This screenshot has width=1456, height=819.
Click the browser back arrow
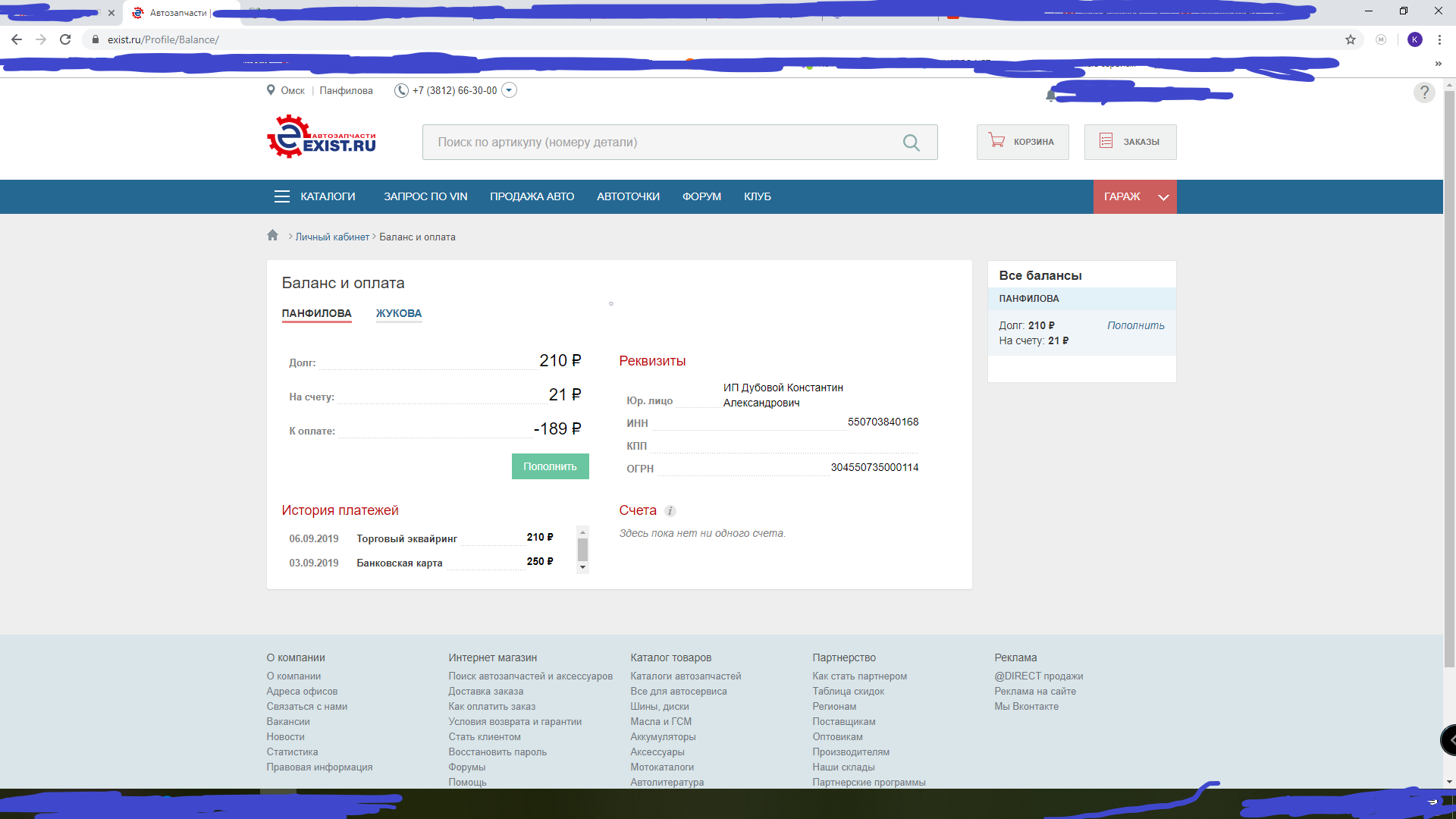(x=17, y=39)
